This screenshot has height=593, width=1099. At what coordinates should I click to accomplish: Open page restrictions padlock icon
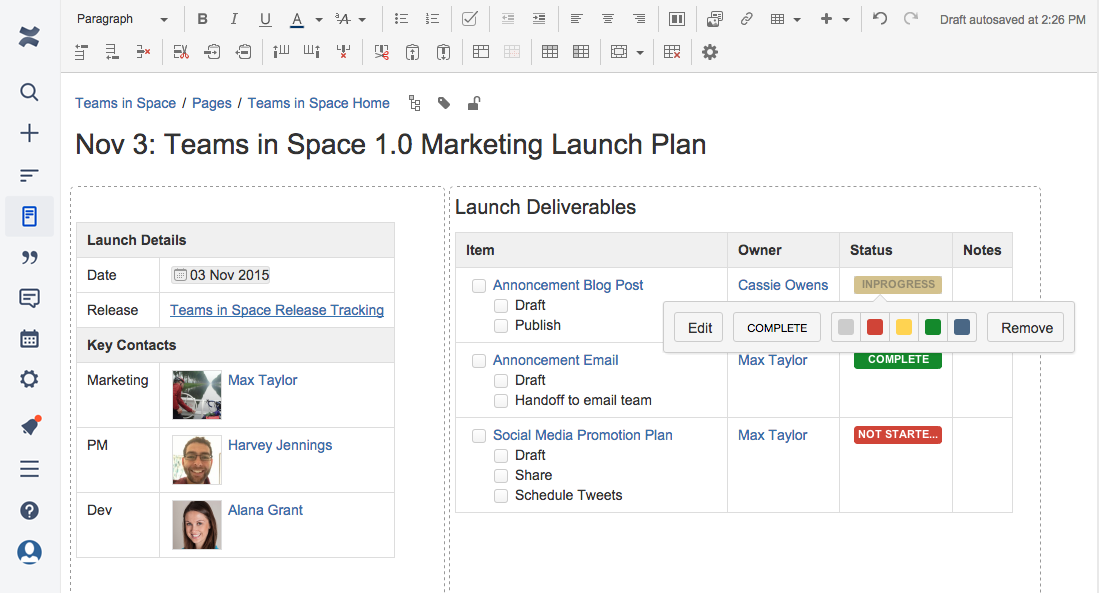pos(473,103)
